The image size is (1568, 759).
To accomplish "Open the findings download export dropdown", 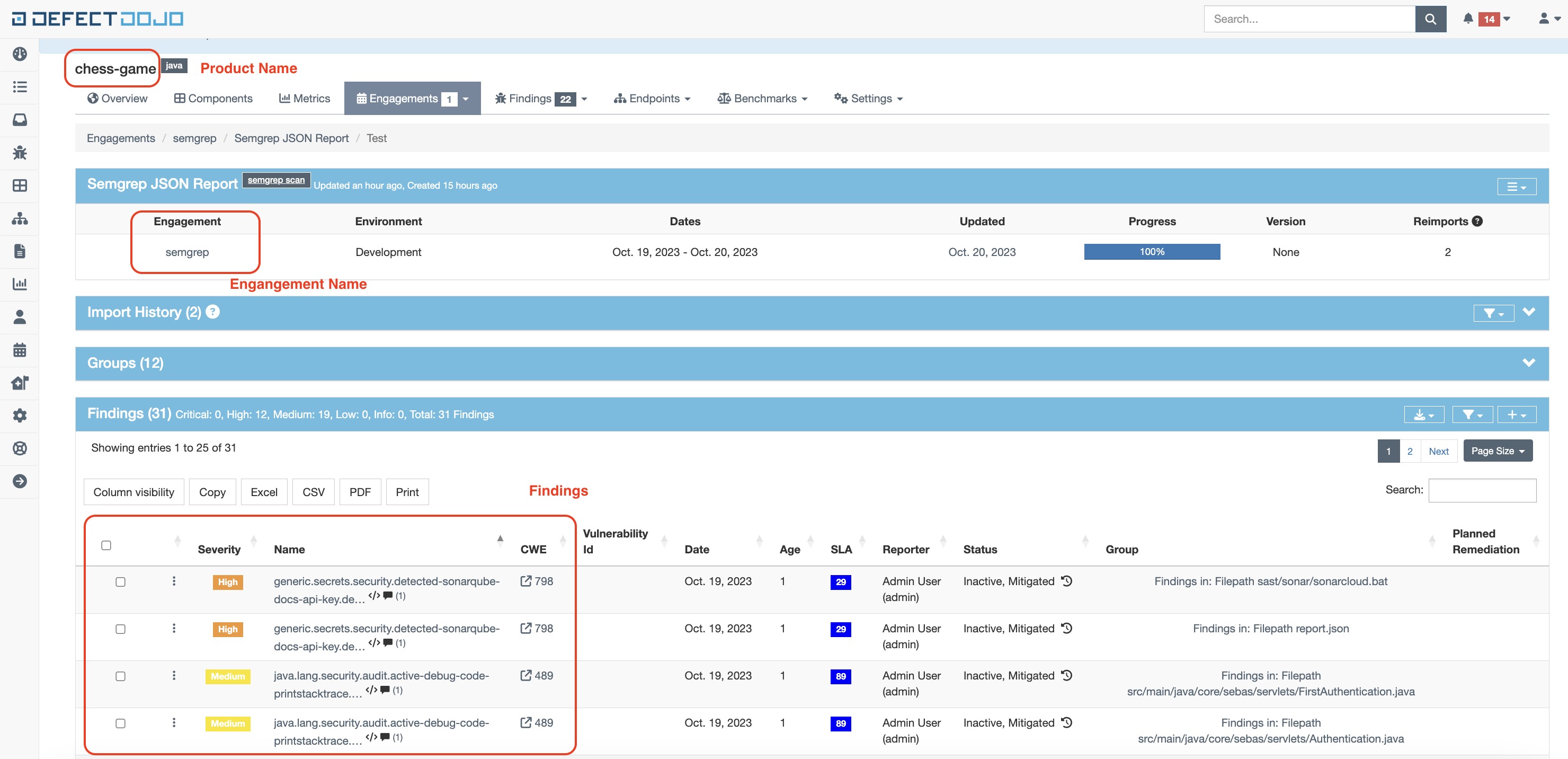I will pyautogui.click(x=1423, y=415).
